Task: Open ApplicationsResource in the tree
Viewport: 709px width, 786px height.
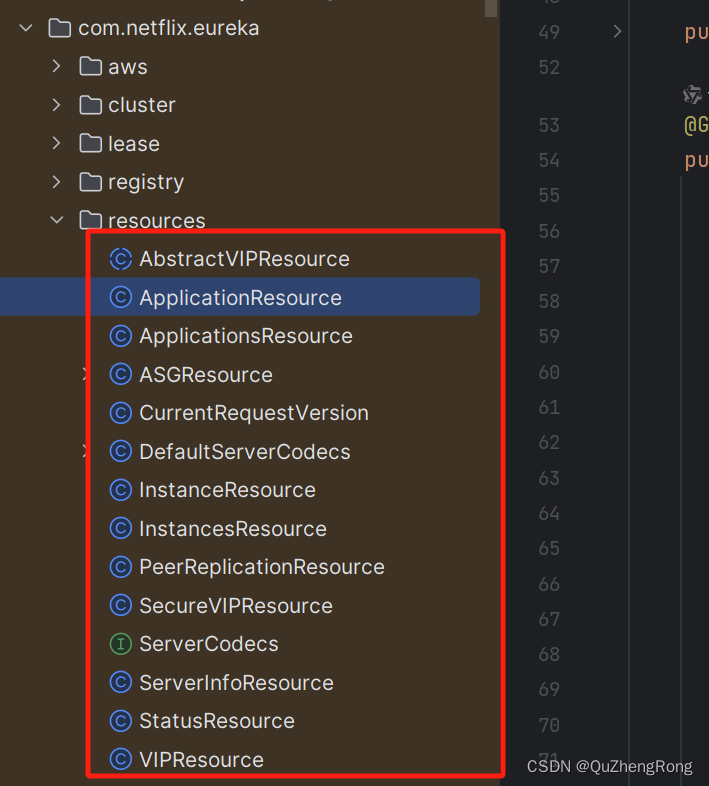Action: pyautogui.click(x=246, y=336)
